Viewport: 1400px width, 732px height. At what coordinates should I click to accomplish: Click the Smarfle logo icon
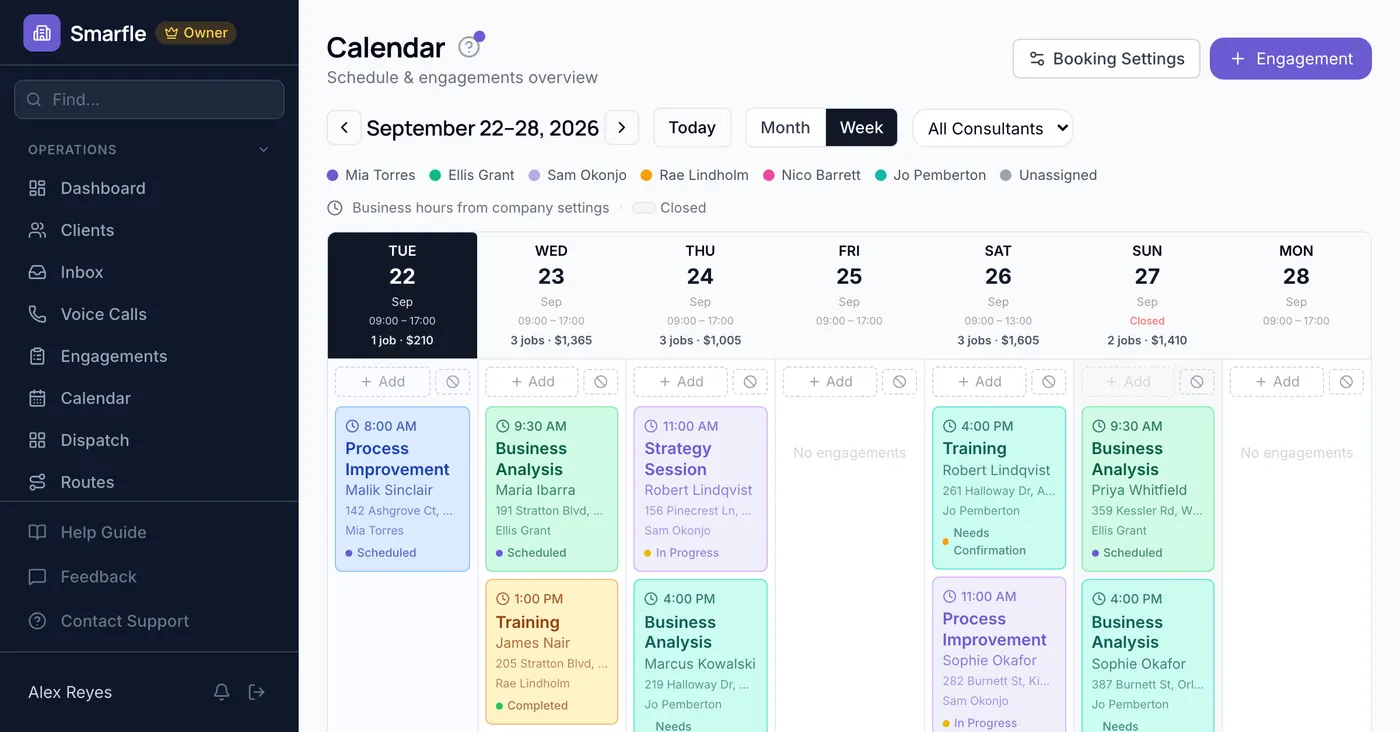[x=42, y=33]
